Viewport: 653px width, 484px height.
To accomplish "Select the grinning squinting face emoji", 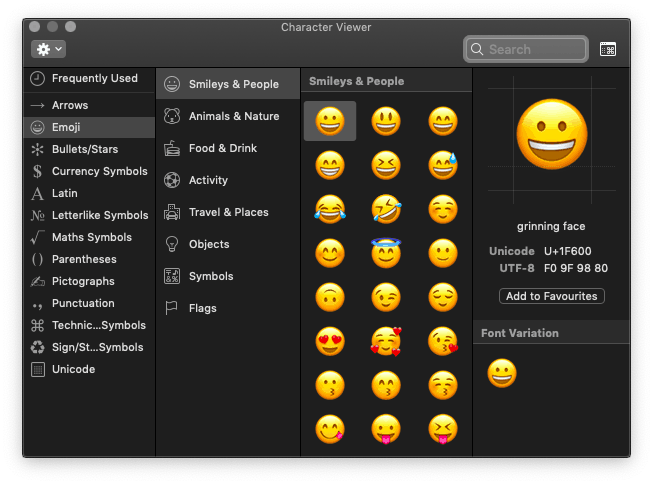I will (x=386, y=165).
